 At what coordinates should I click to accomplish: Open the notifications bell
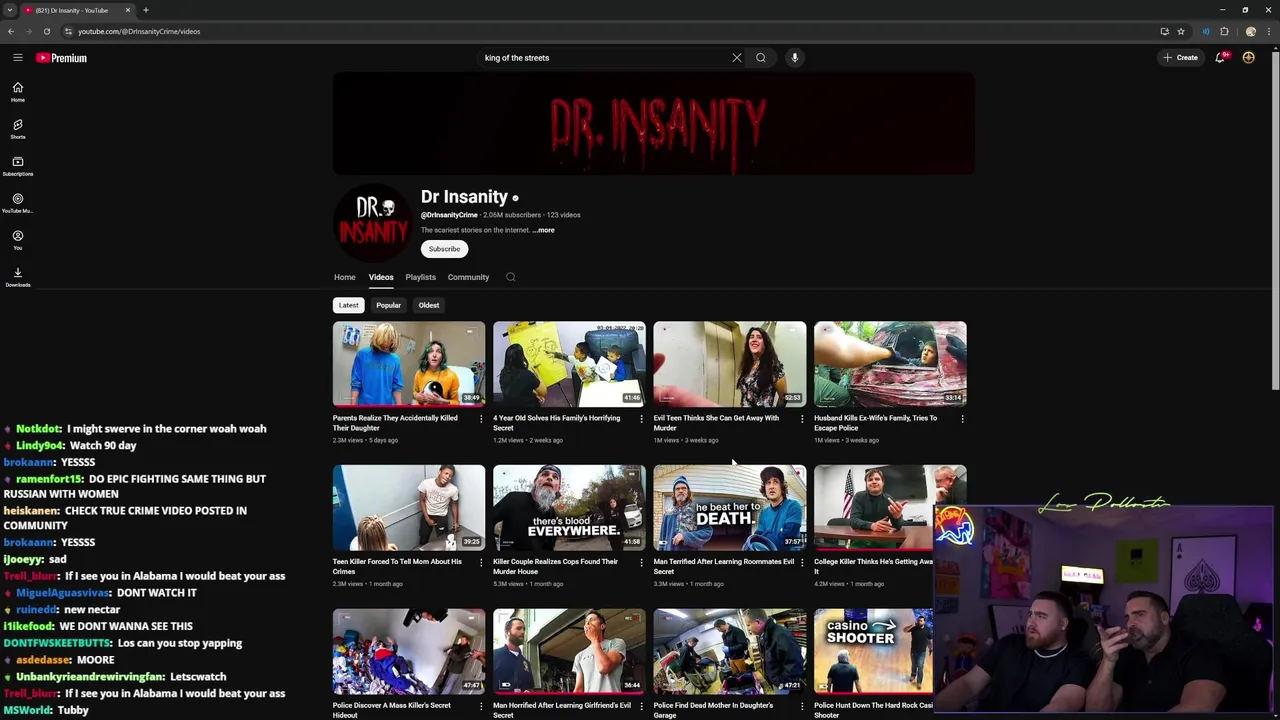[x=1220, y=58]
